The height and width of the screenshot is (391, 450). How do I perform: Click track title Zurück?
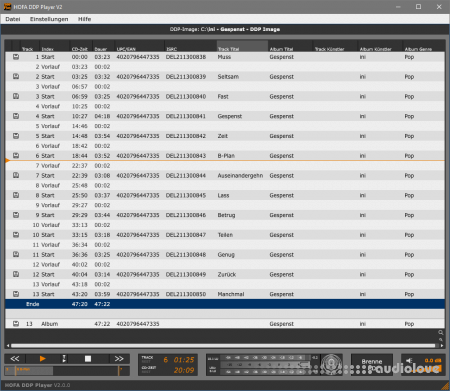(227, 274)
